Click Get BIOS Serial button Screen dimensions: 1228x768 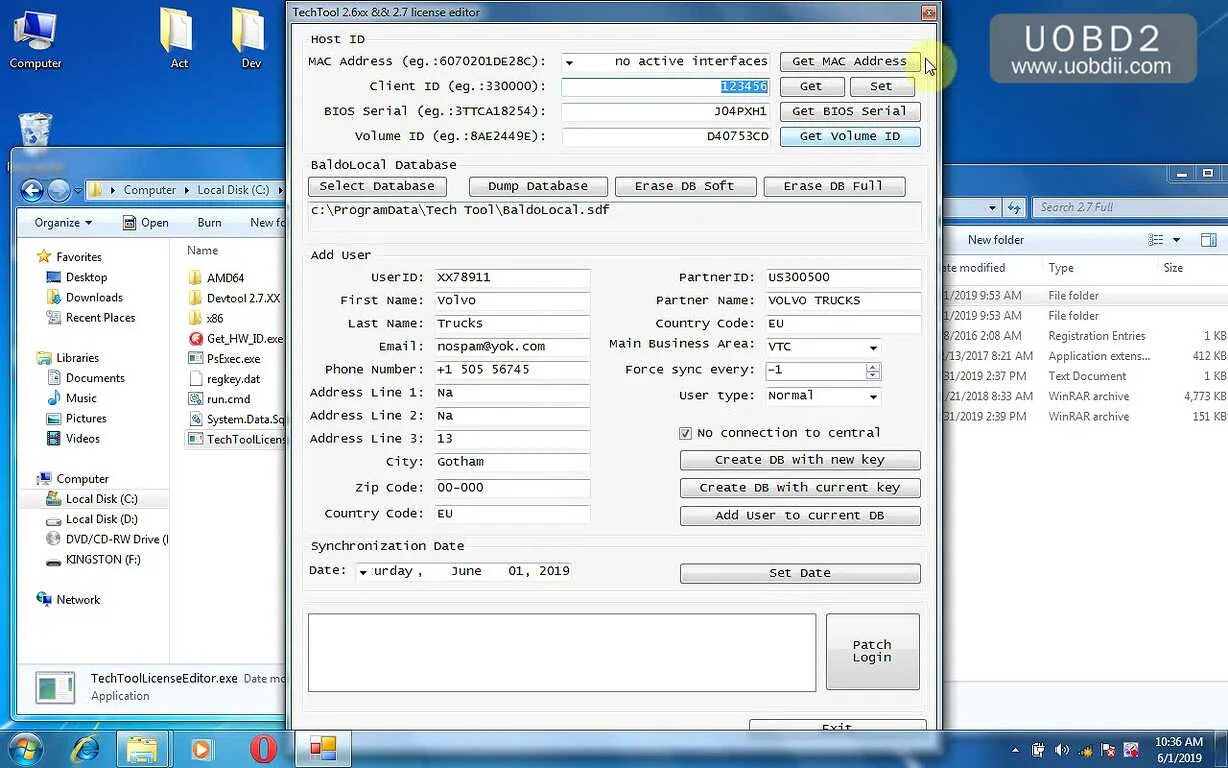tap(849, 111)
